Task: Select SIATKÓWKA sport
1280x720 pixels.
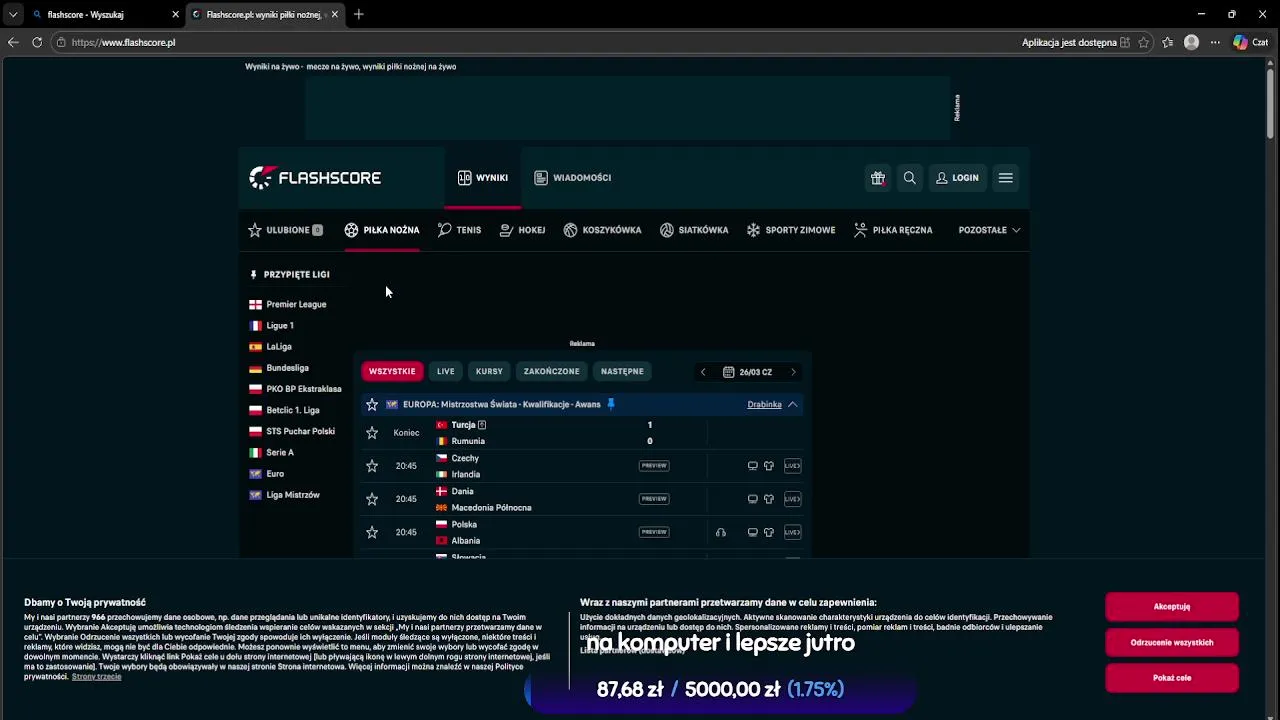Action: point(694,230)
